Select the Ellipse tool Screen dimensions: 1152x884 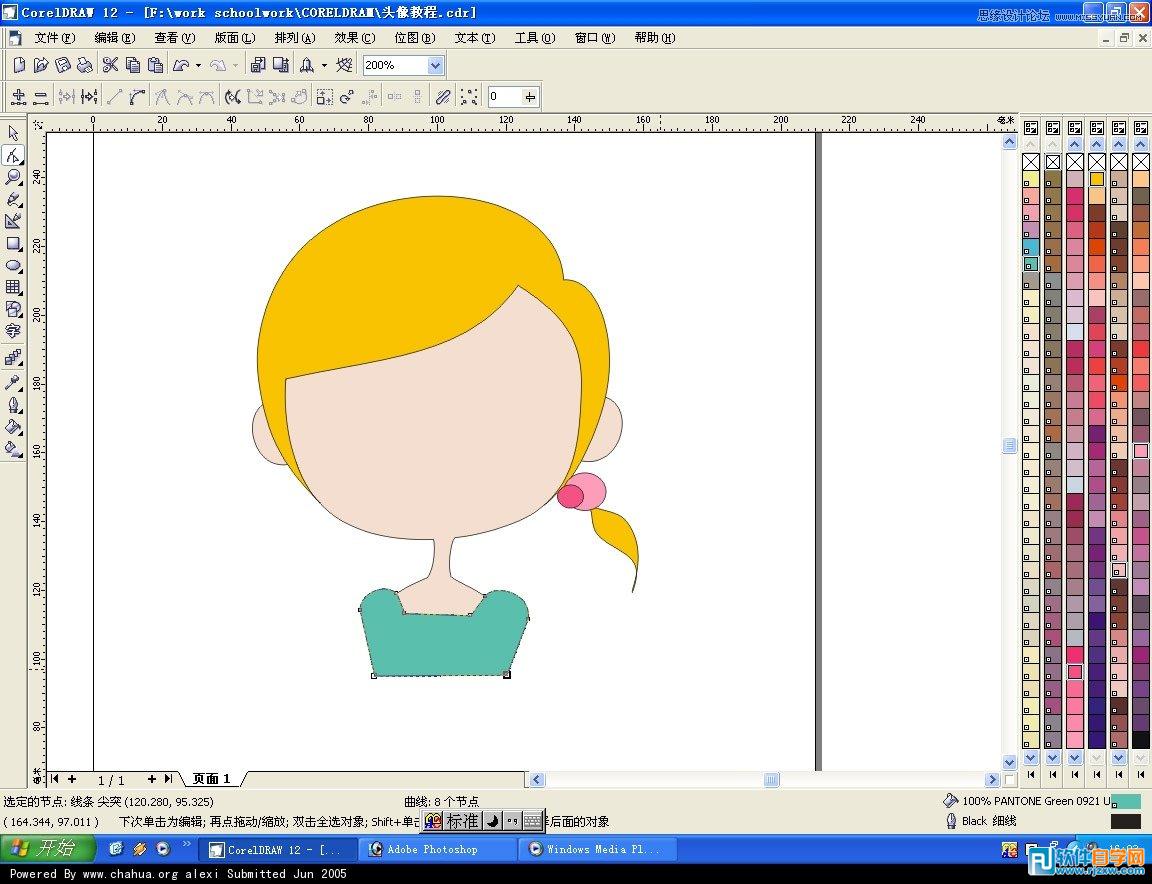tap(13, 265)
